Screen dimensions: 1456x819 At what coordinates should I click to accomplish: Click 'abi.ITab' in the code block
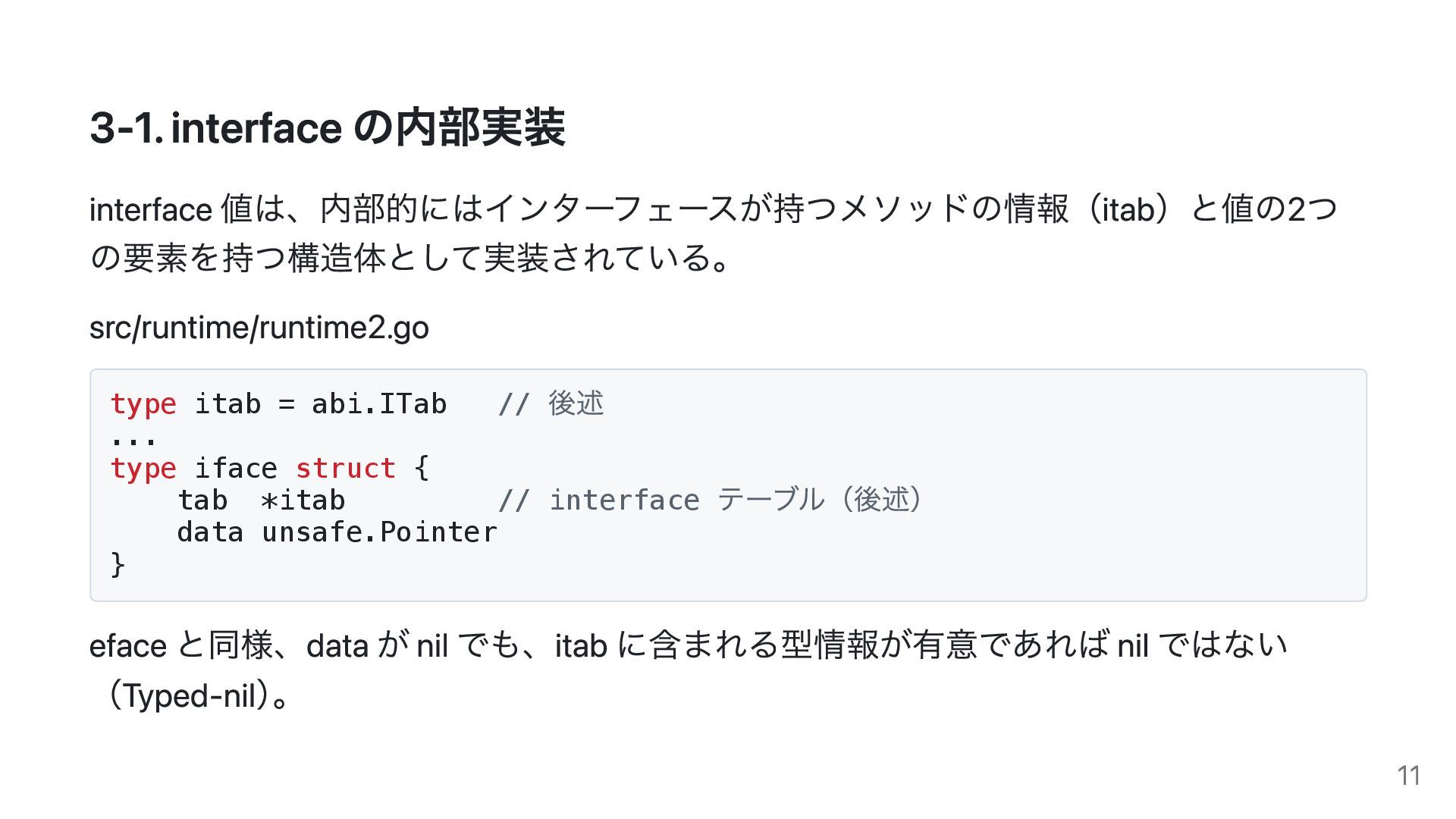coord(379,403)
